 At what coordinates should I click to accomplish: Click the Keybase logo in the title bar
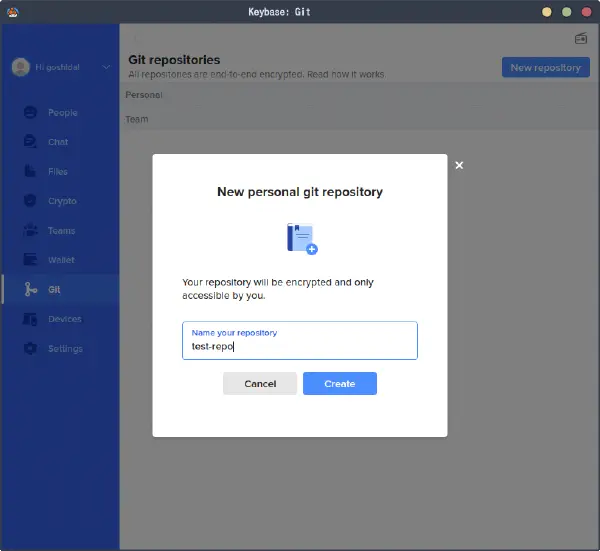point(13,12)
